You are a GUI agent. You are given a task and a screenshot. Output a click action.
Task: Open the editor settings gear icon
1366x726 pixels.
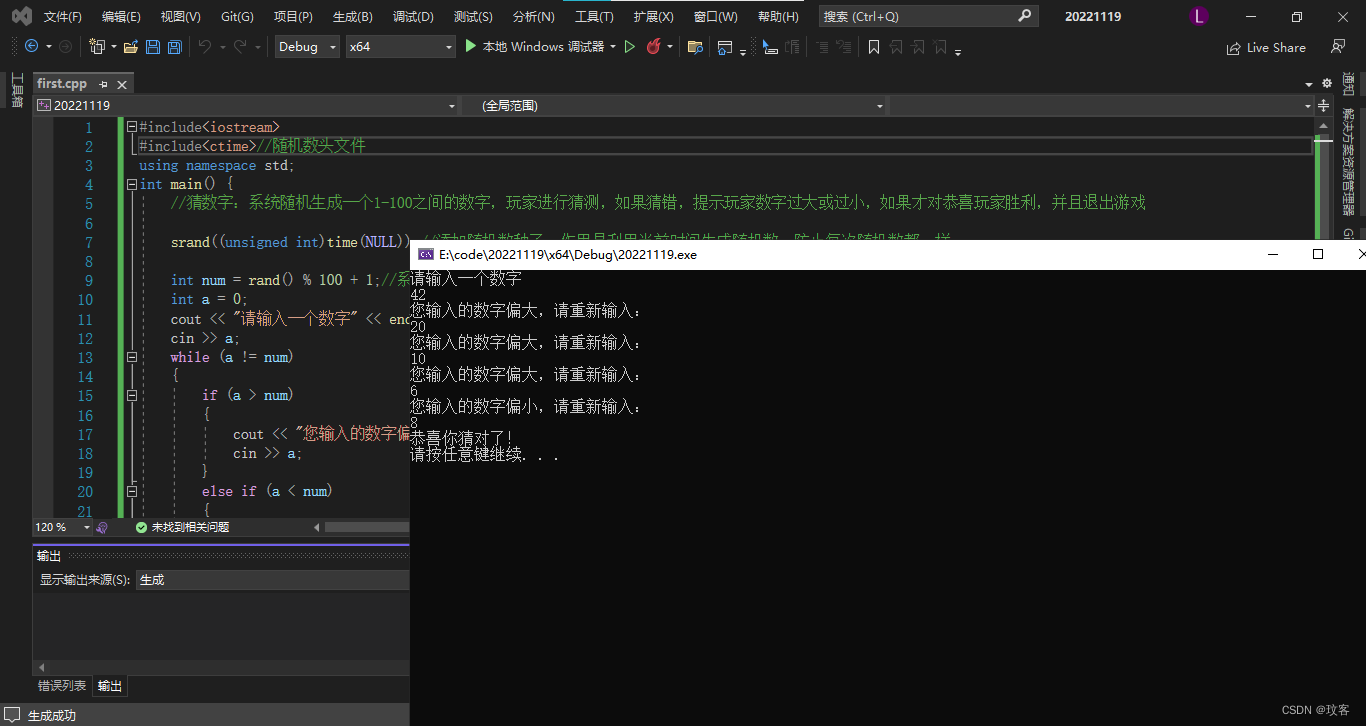coord(1327,84)
